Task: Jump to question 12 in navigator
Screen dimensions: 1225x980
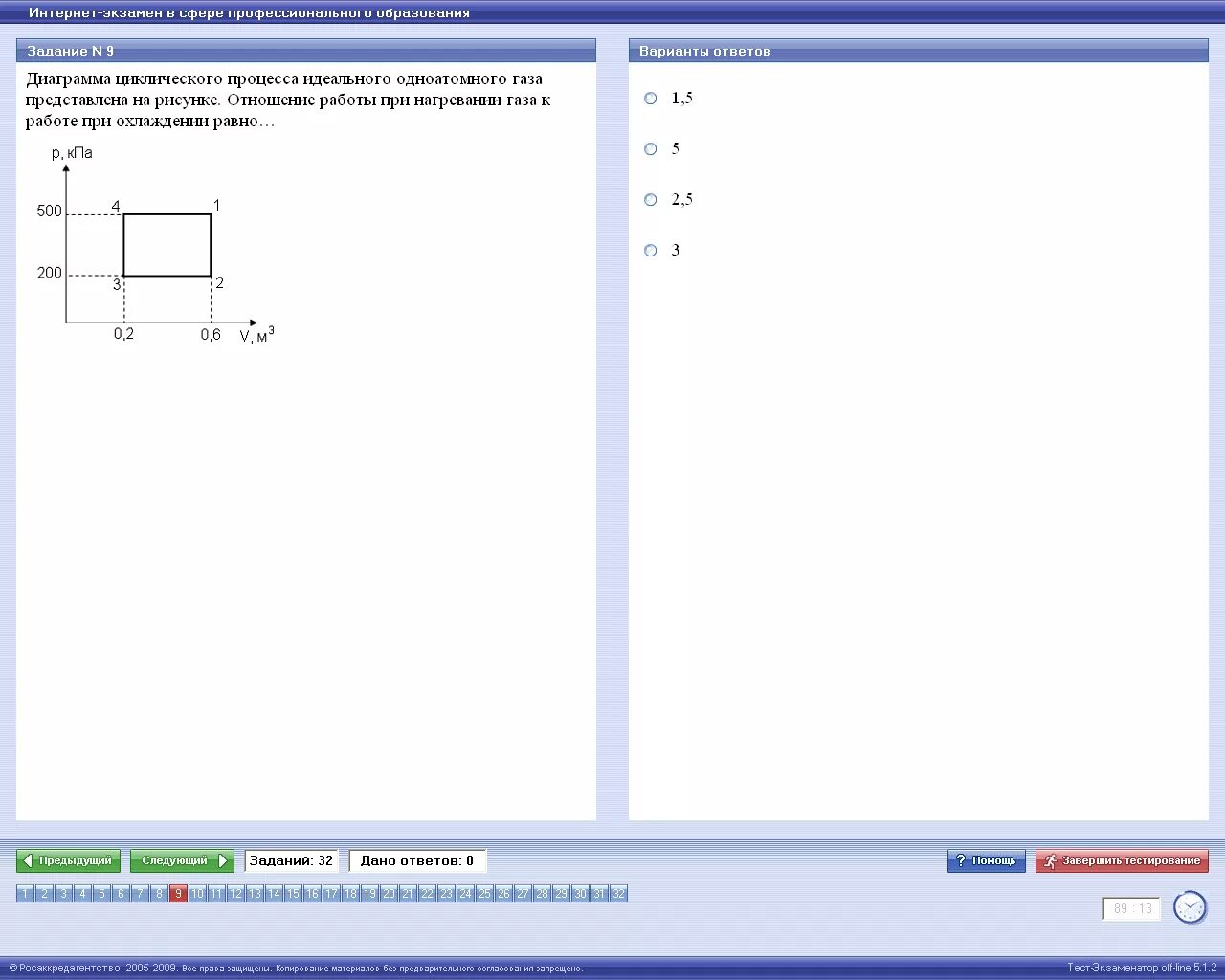Action: point(235,894)
